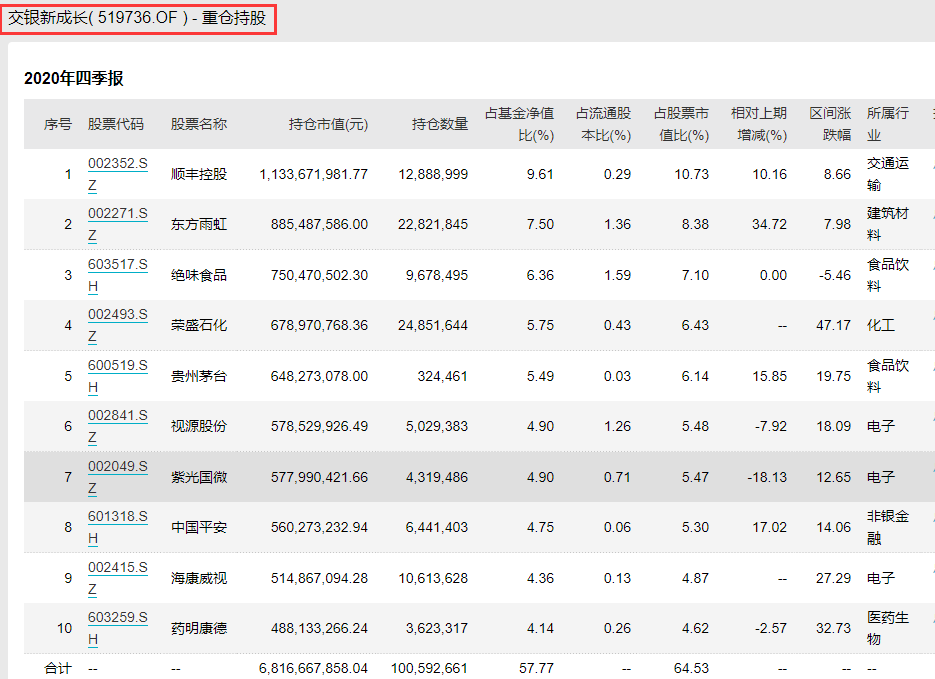Click the 股票名称 column header
Image resolution: width=935 pixels, height=679 pixels.
199,124
